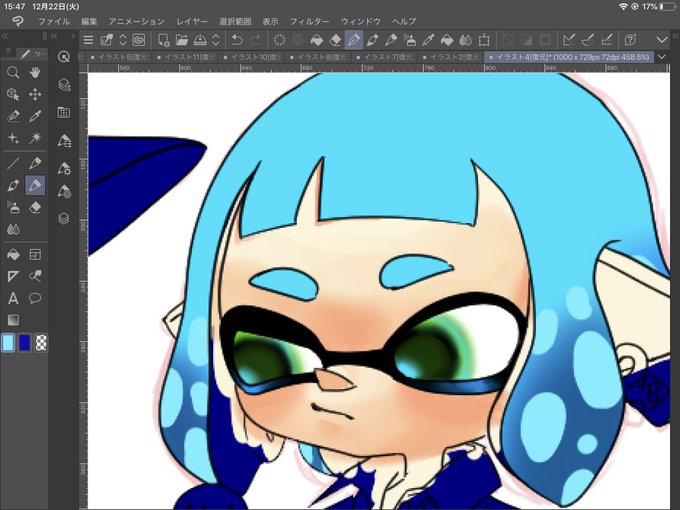This screenshot has width=680, height=510.
Task: Select the straight Line figure tool
Action: 13,163
